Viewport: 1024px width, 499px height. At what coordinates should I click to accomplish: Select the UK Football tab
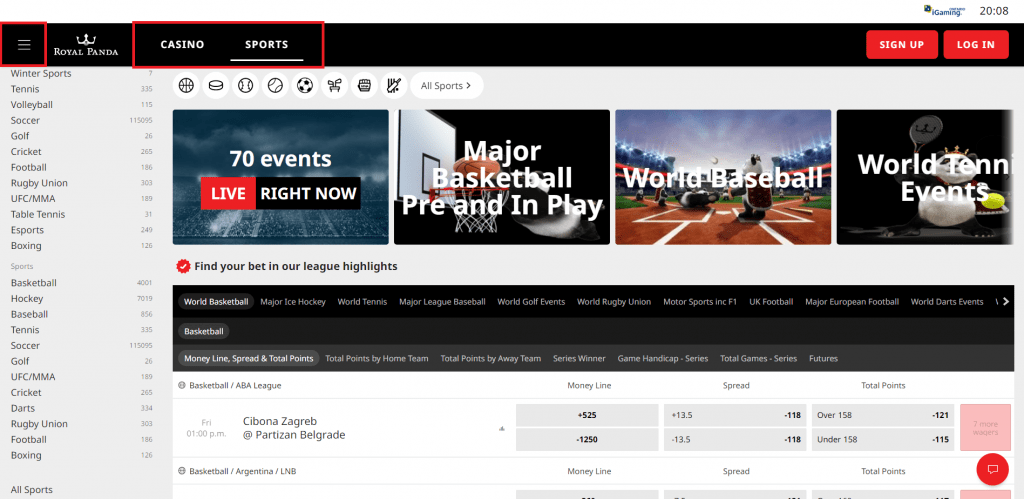[x=771, y=302]
